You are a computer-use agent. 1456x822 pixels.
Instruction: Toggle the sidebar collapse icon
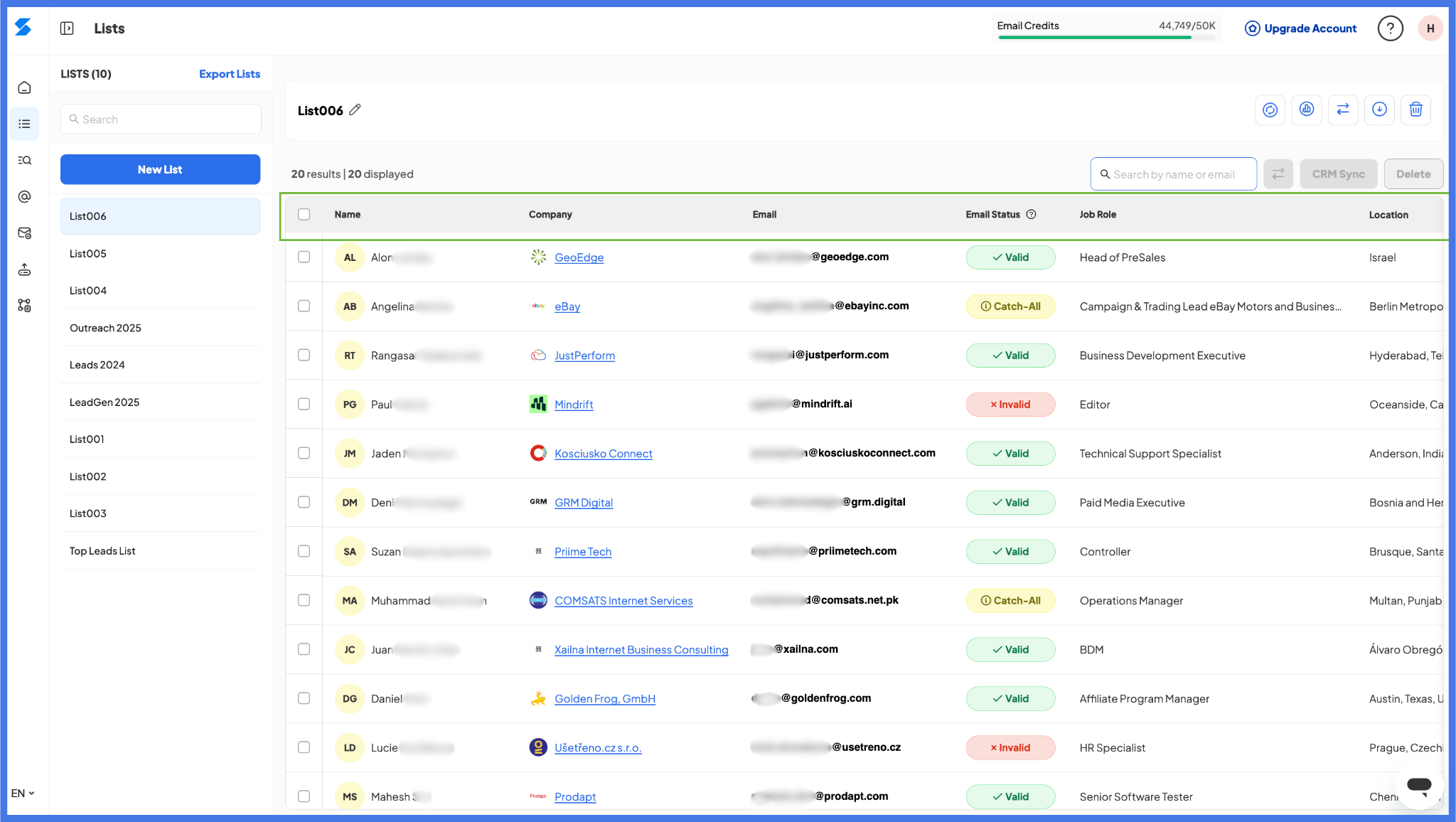[67, 28]
